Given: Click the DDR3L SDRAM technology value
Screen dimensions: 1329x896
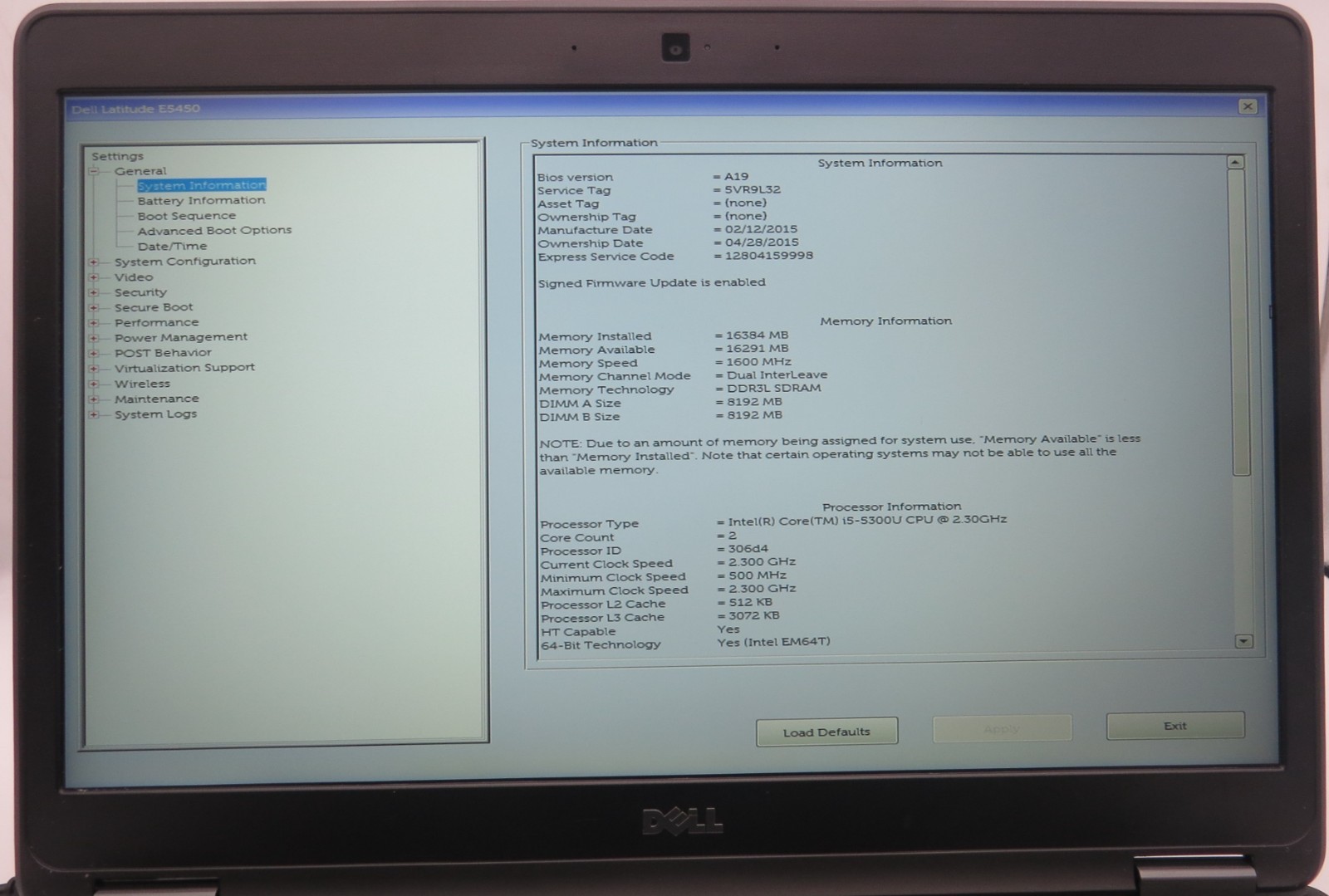Looking at the screenshot, I should tap(774, 388).
